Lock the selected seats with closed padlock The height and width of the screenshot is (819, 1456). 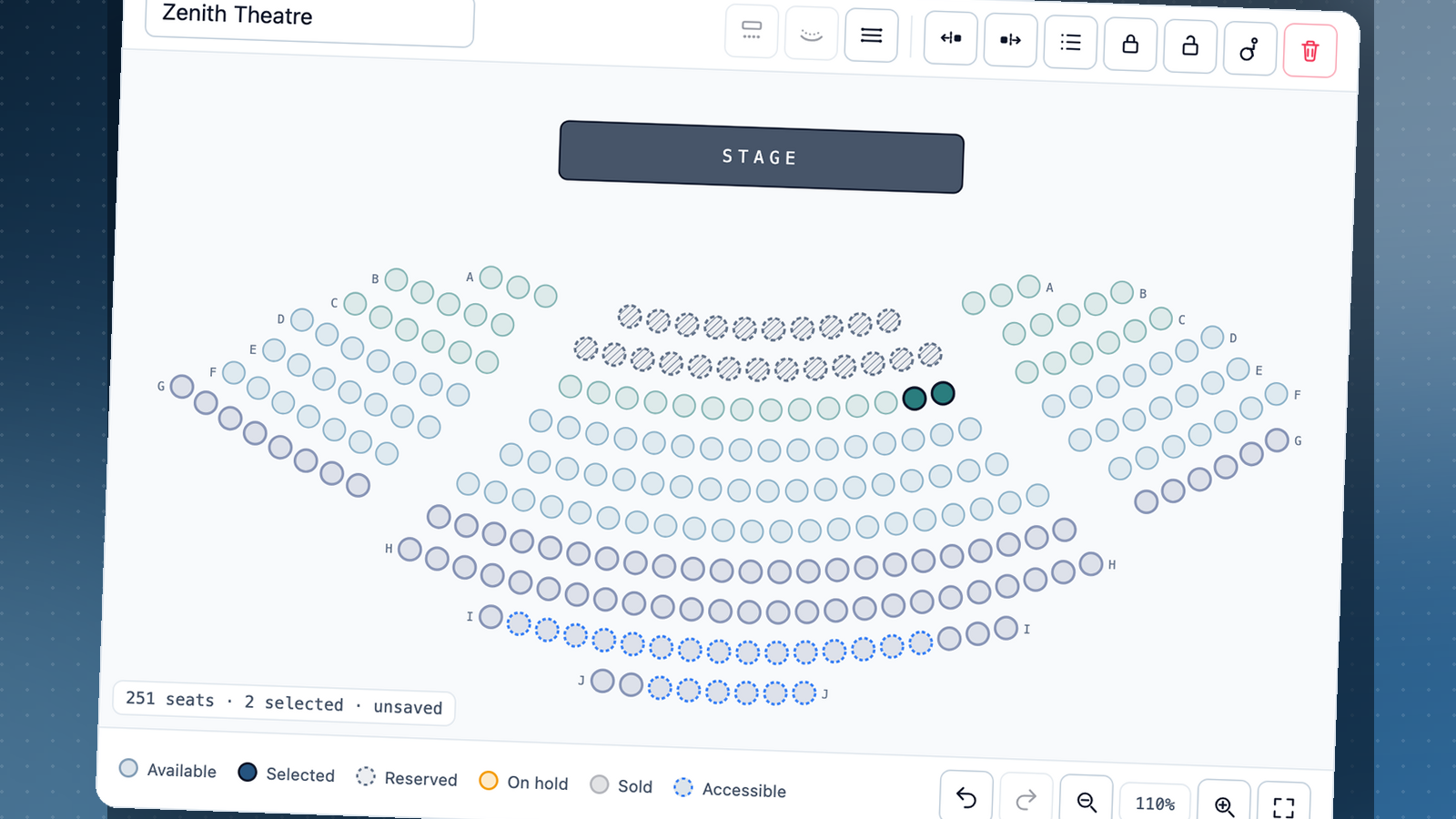pos(1130,45)
